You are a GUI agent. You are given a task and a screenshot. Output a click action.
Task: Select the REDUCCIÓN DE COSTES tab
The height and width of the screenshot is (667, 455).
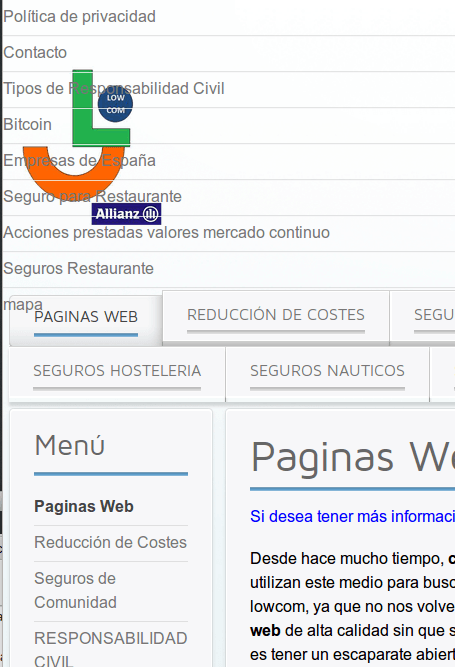[276, 315]
